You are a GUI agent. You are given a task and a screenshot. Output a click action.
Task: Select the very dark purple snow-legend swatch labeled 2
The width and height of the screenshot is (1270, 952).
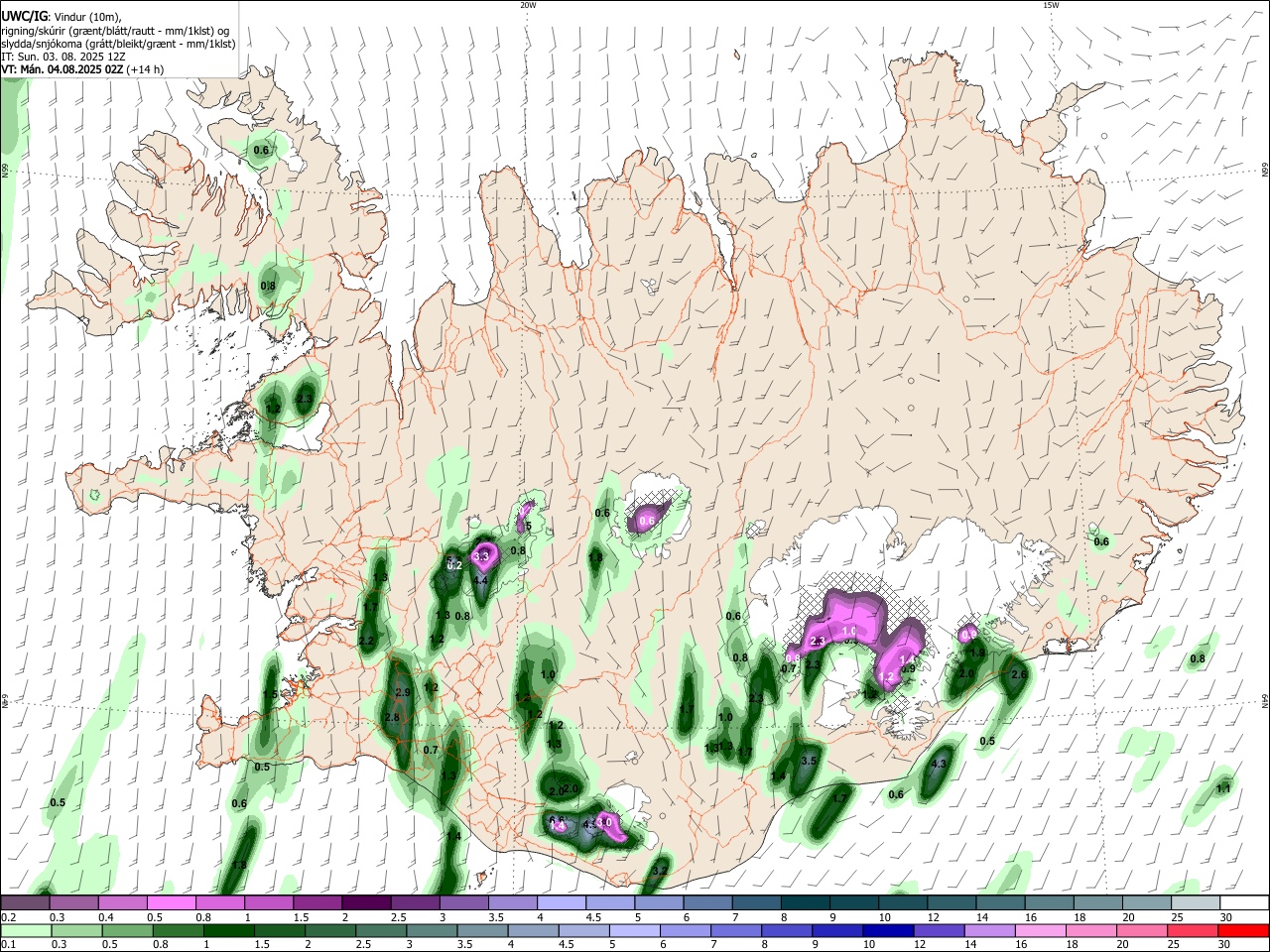(x=366, y=902)
